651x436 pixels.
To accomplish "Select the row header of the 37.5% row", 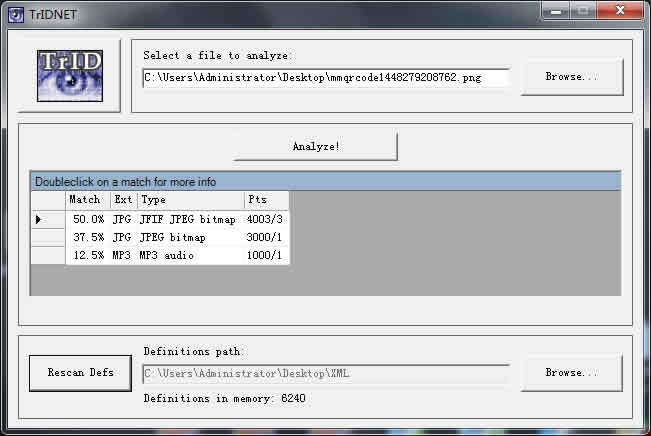I will (48, 238).
